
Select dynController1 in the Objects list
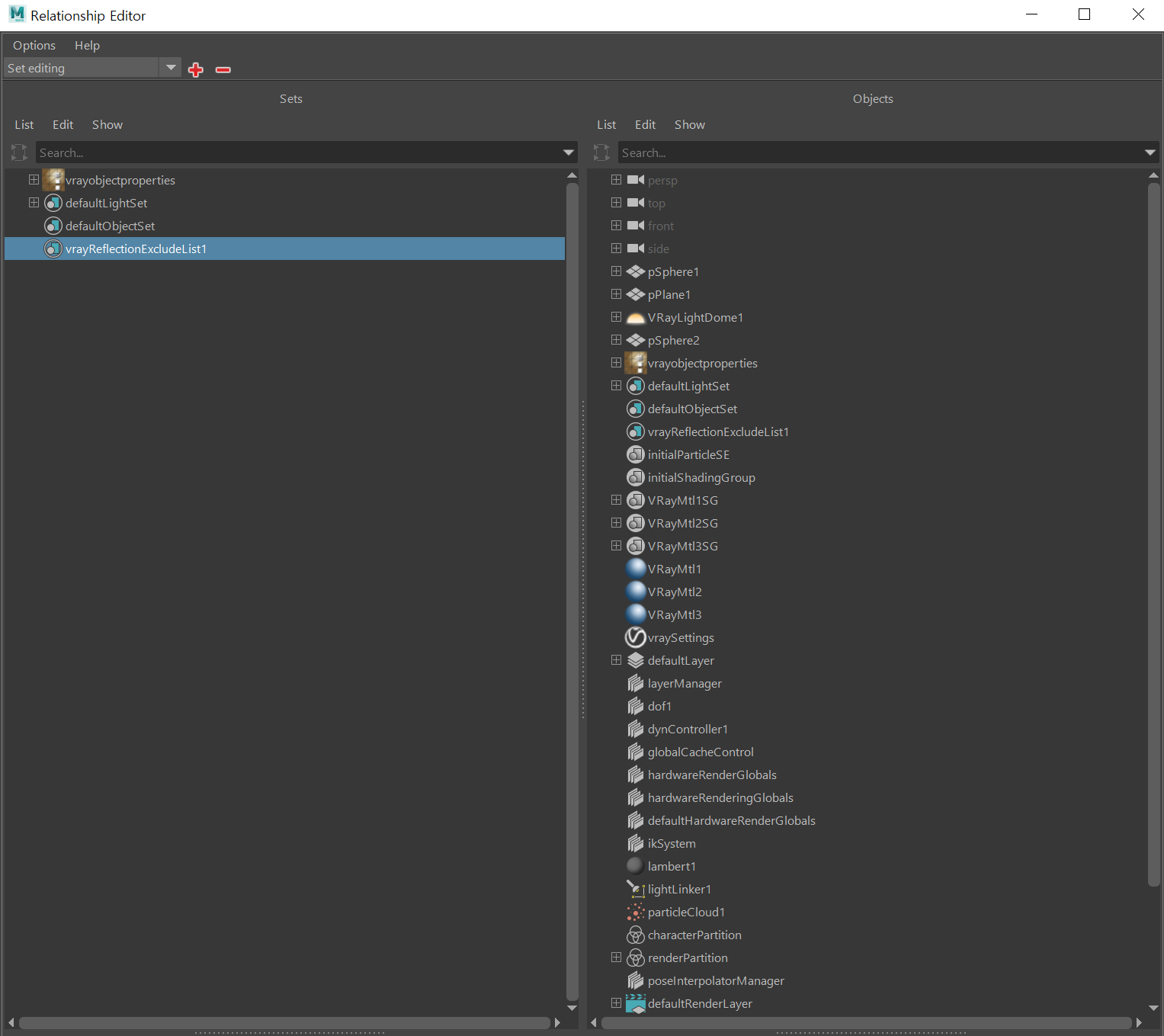click(688, 729)
